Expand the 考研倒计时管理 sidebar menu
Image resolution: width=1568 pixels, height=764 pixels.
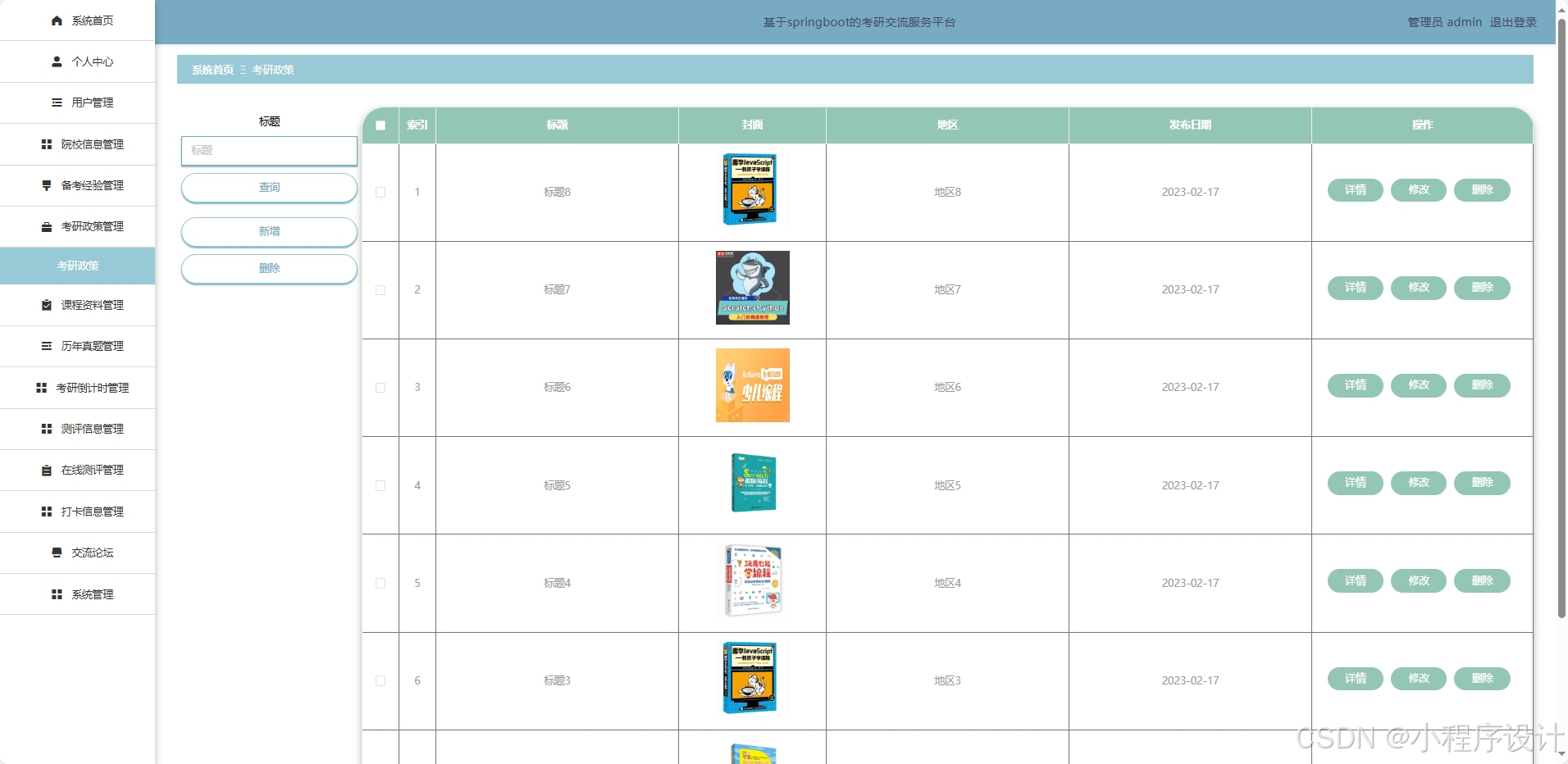click(x=77, y=388)
